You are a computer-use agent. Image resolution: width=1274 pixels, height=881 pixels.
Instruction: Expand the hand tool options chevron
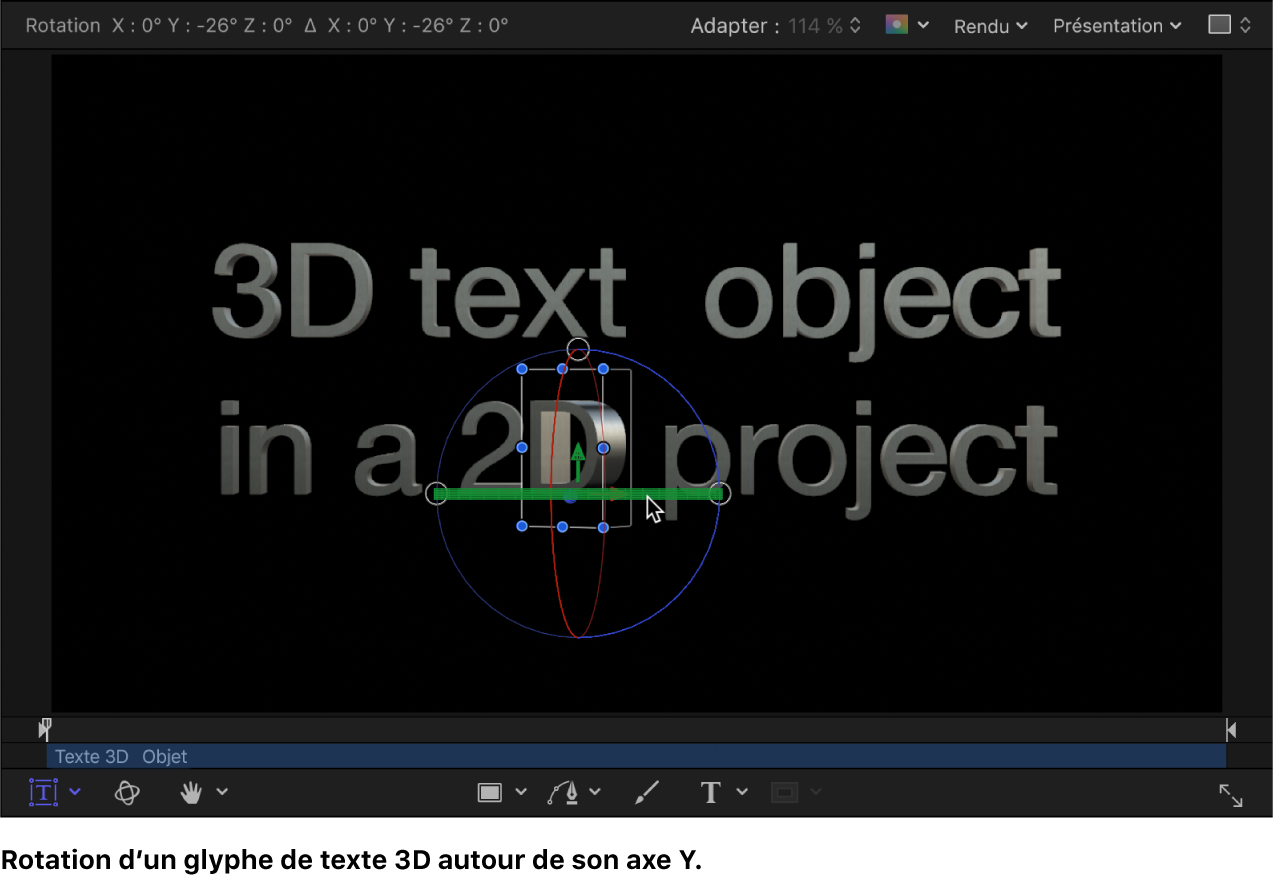pos(222,792)
